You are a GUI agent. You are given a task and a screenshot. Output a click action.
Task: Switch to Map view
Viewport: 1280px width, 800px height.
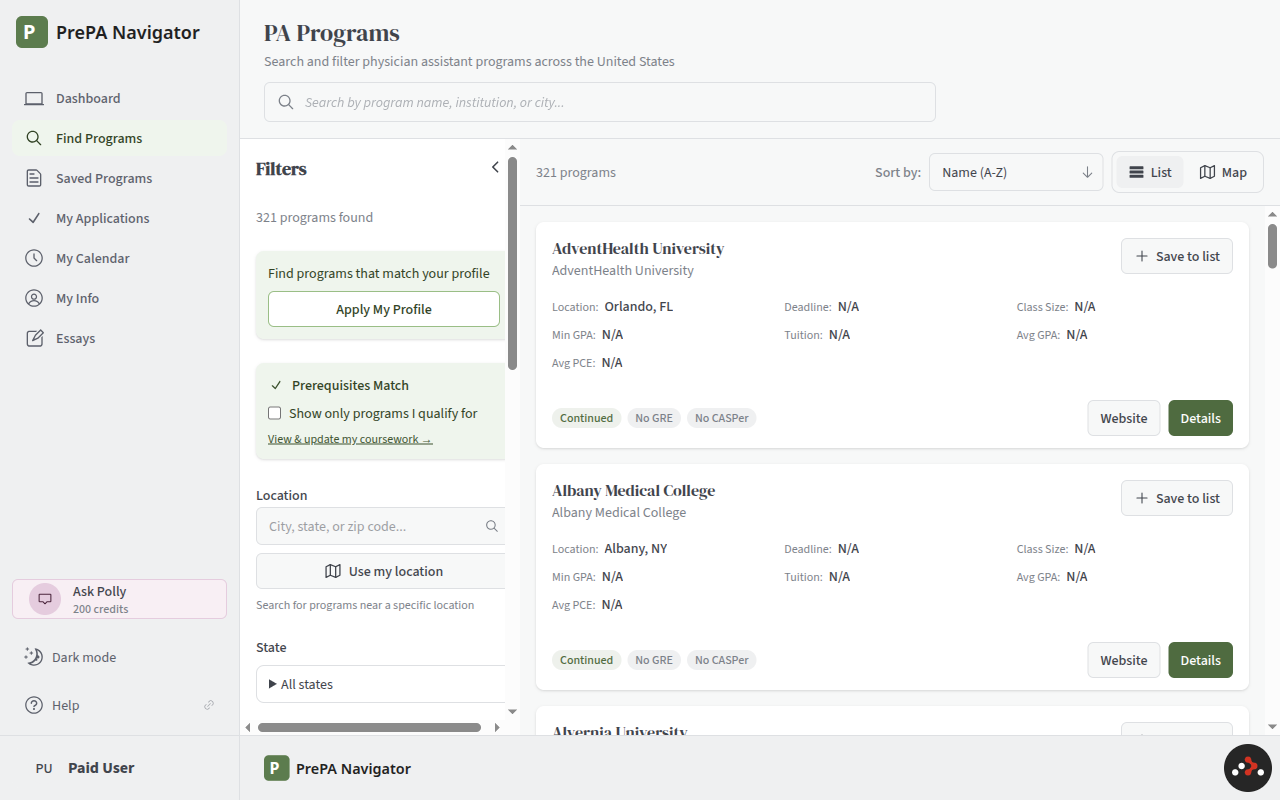[x=1223, y=172]
